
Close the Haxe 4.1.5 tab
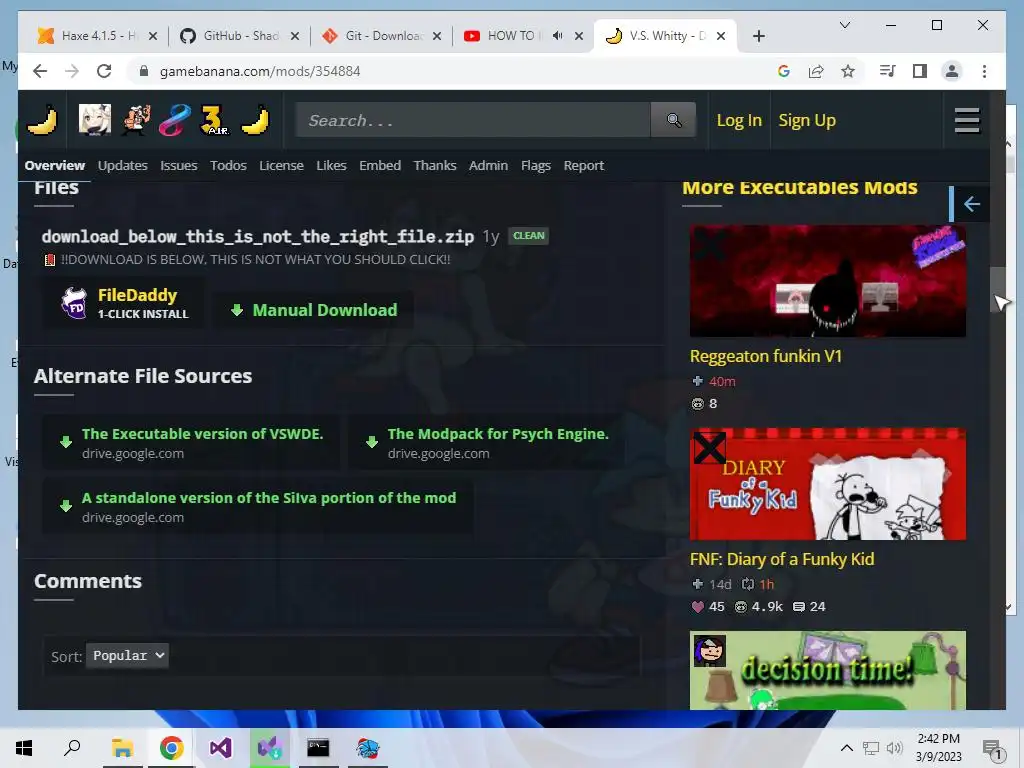[x=153, y=36]
